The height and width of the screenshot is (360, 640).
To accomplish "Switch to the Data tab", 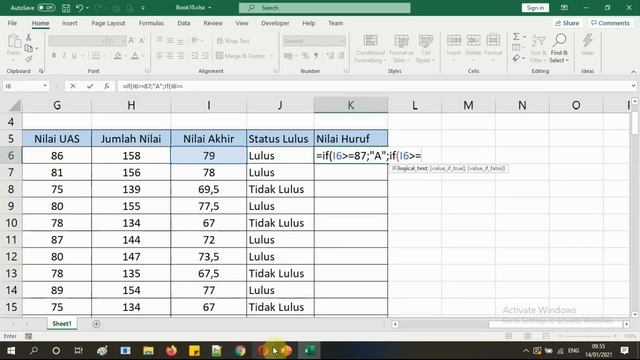I will (x=184, y=23).
